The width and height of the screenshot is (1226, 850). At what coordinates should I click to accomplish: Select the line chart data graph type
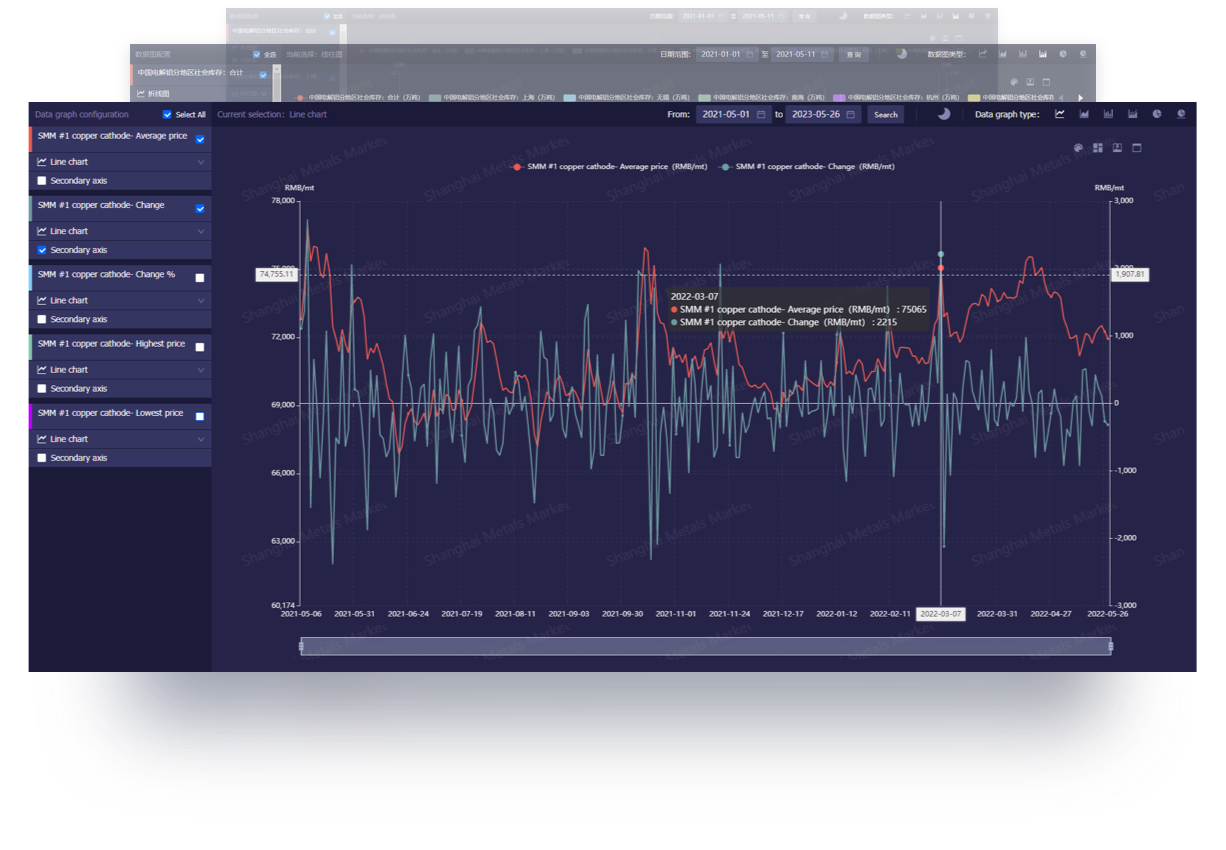[x=1060, y=113]
